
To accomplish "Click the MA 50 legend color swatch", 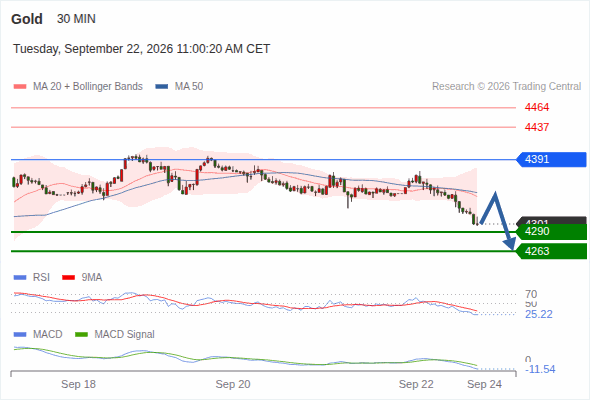I will tap(162, 87).
